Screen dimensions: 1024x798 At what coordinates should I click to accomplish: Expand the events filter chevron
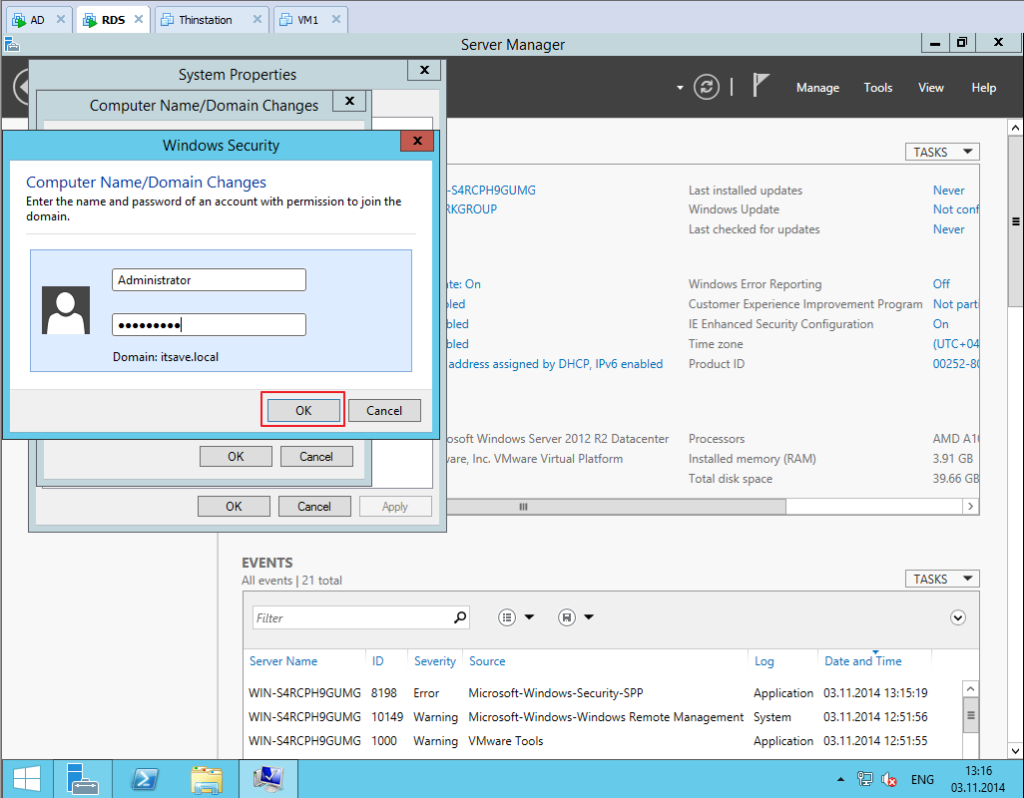957,618
